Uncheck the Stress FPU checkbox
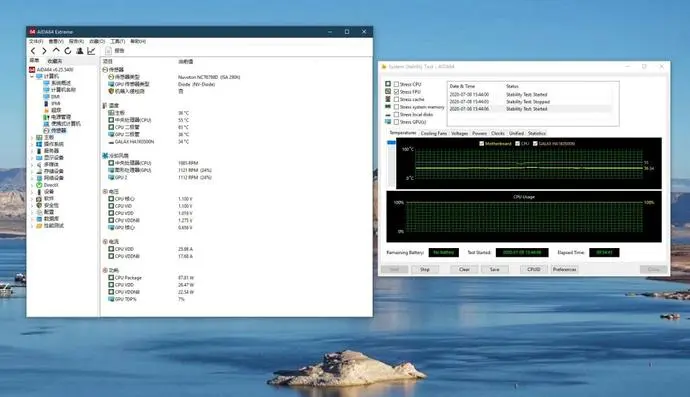Viewport: 690px width, 397px height. pyautogui.click(x=396, y=92)
